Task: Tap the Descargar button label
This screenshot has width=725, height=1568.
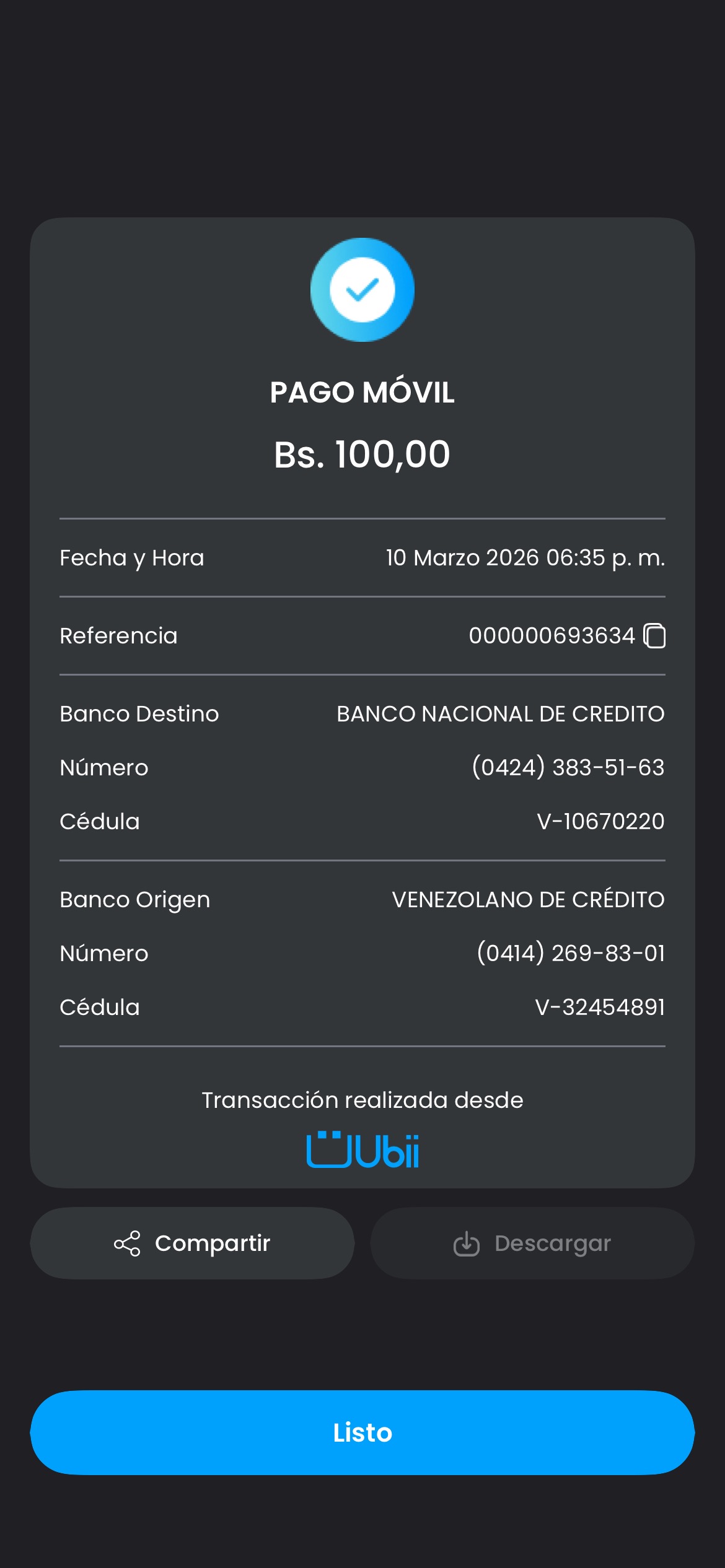Action: (553, 1243)
